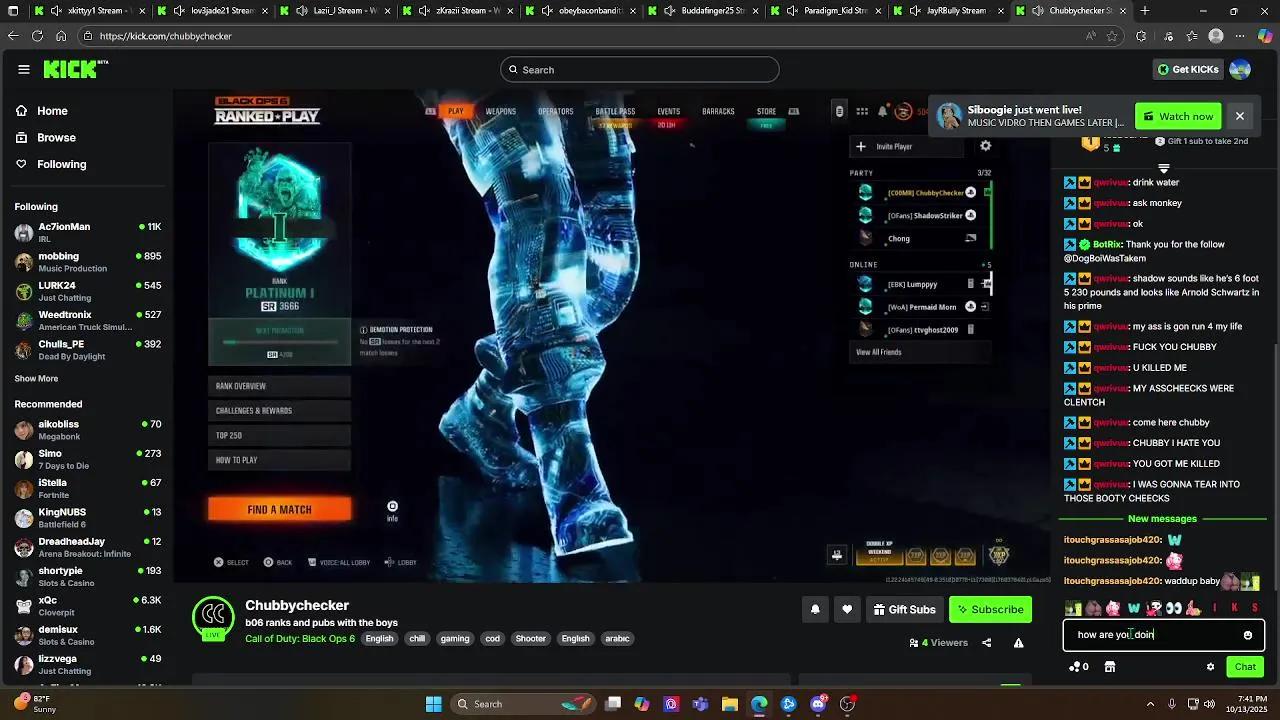Click the 4 Viewers count
1280x720 pixels.
939,643
